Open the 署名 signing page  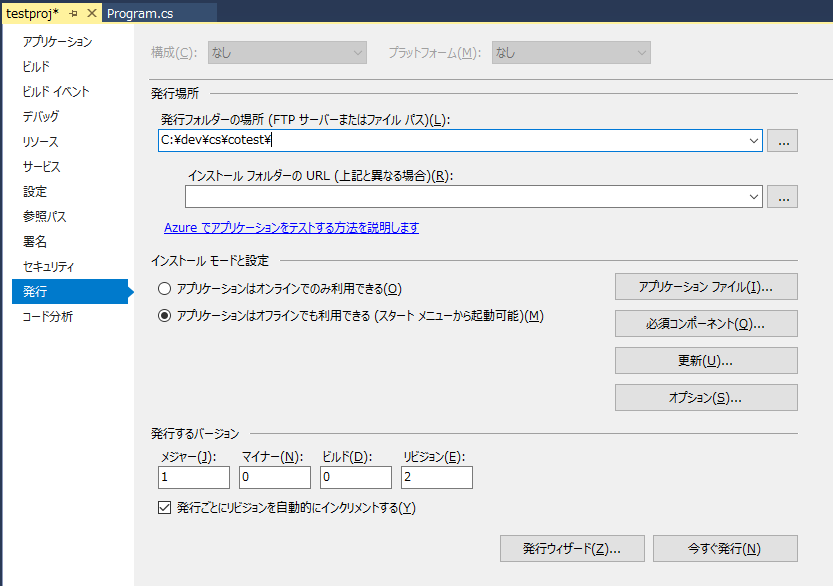[35, 242]
